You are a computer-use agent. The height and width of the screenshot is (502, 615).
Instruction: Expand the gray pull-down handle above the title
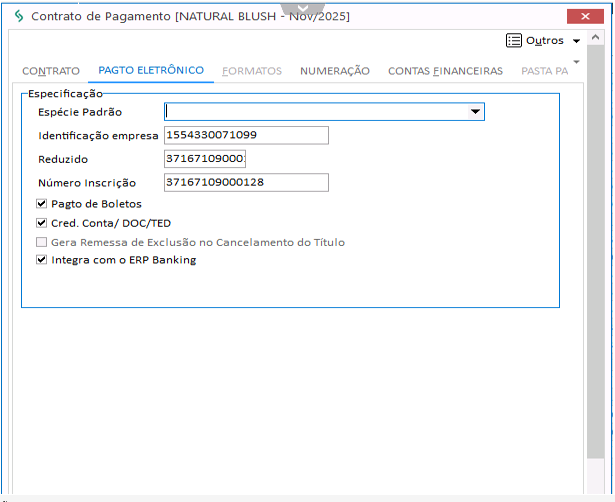click(303, 8)
